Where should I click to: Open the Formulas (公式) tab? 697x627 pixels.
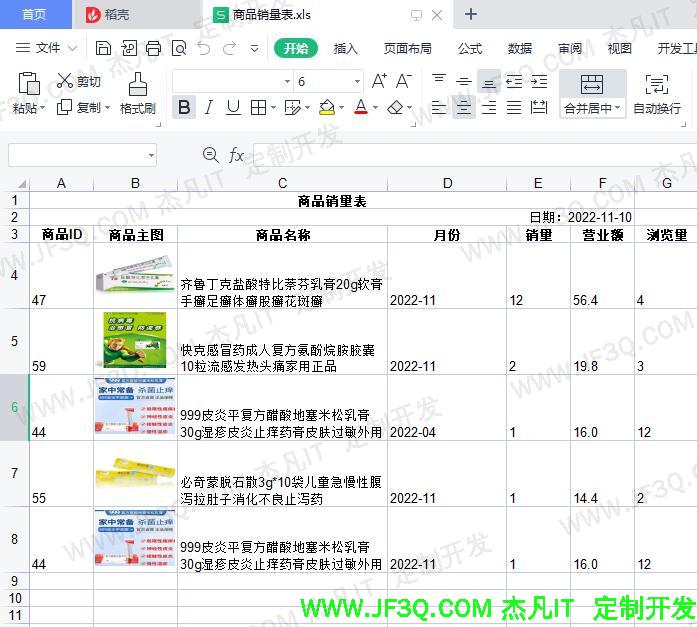point(470,48)
